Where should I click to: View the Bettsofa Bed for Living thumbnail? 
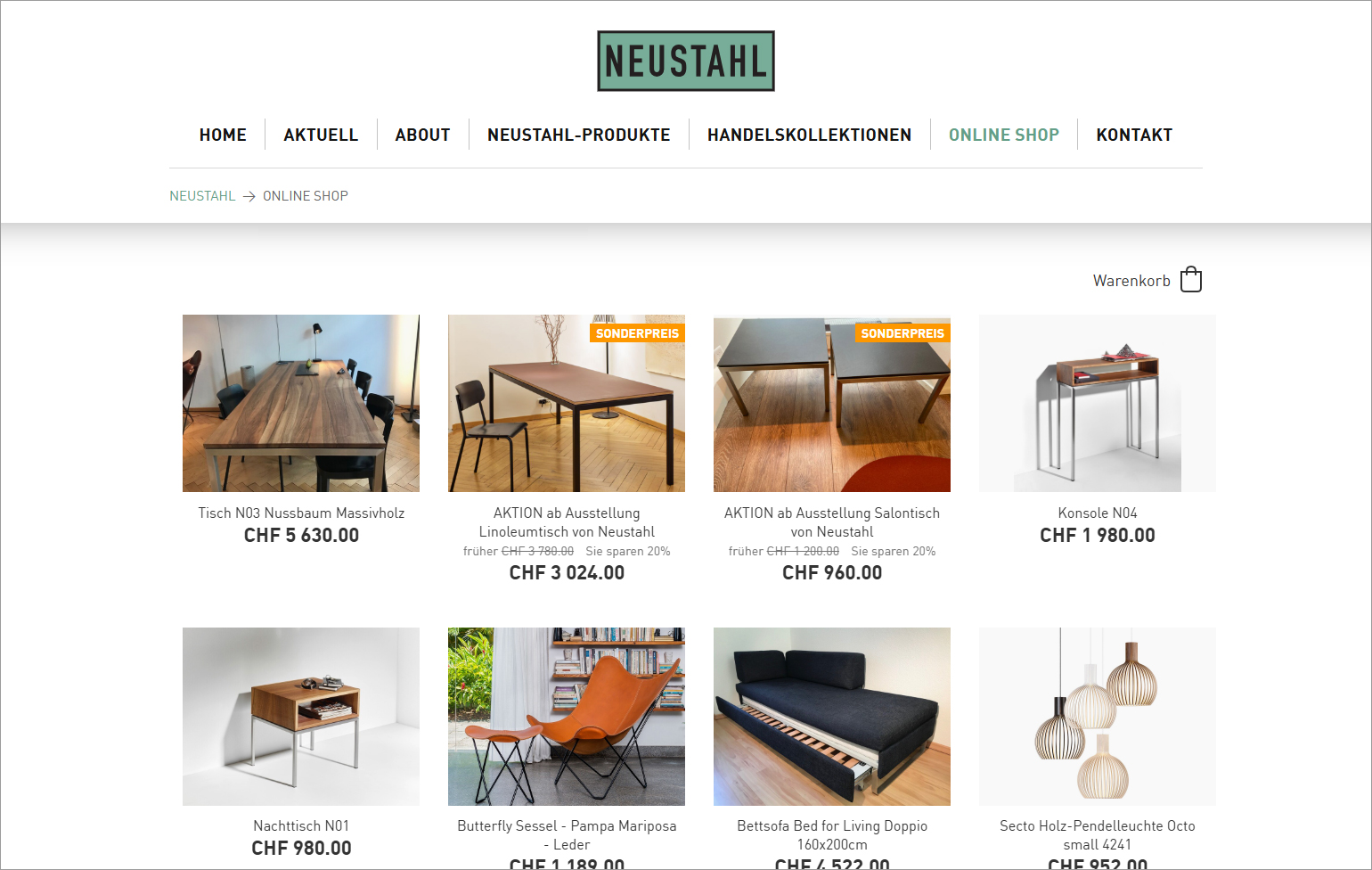tap(832, 717)
